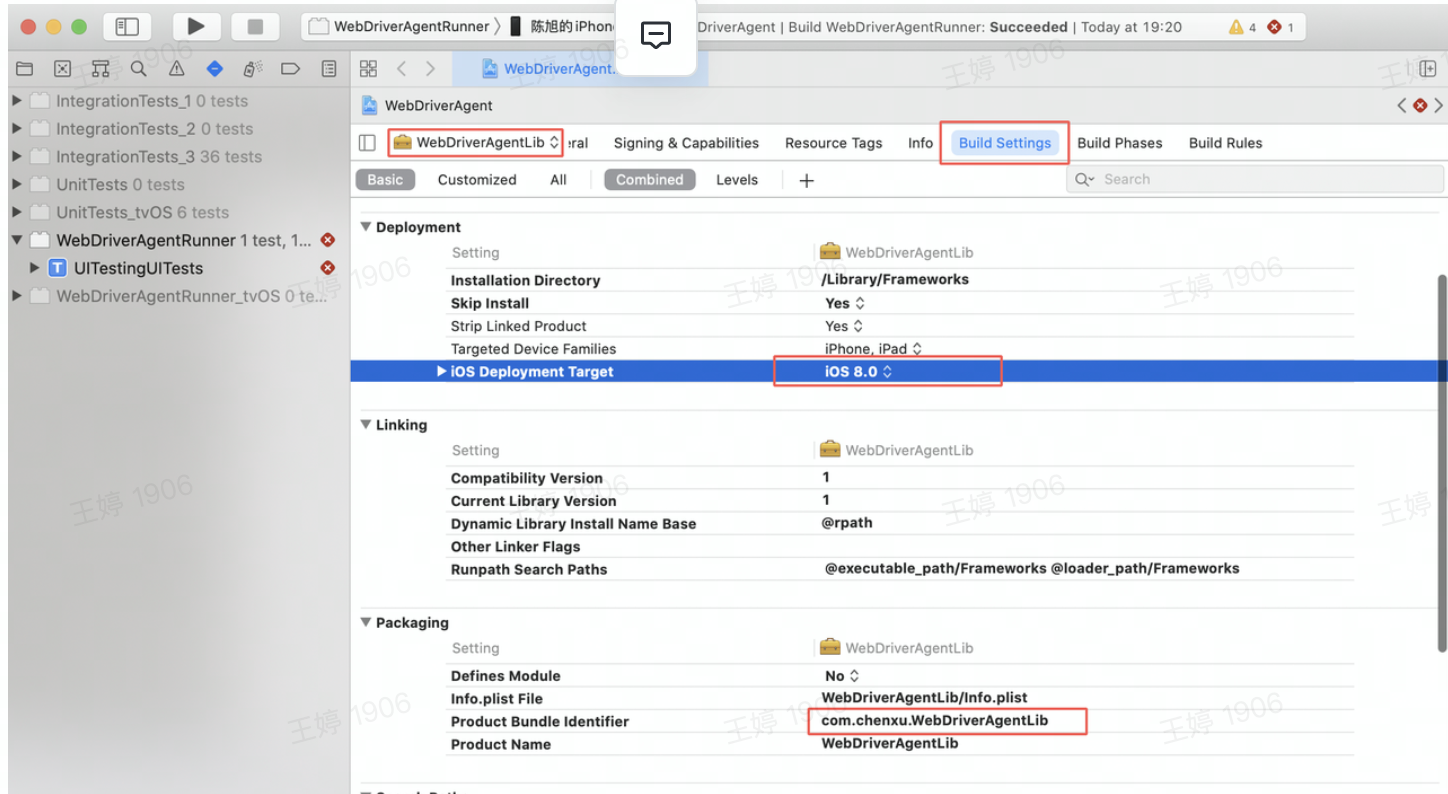This screenshot has height=794, width=1448.
Task: Collapse the Packaging section
Action: coord(366,623)
